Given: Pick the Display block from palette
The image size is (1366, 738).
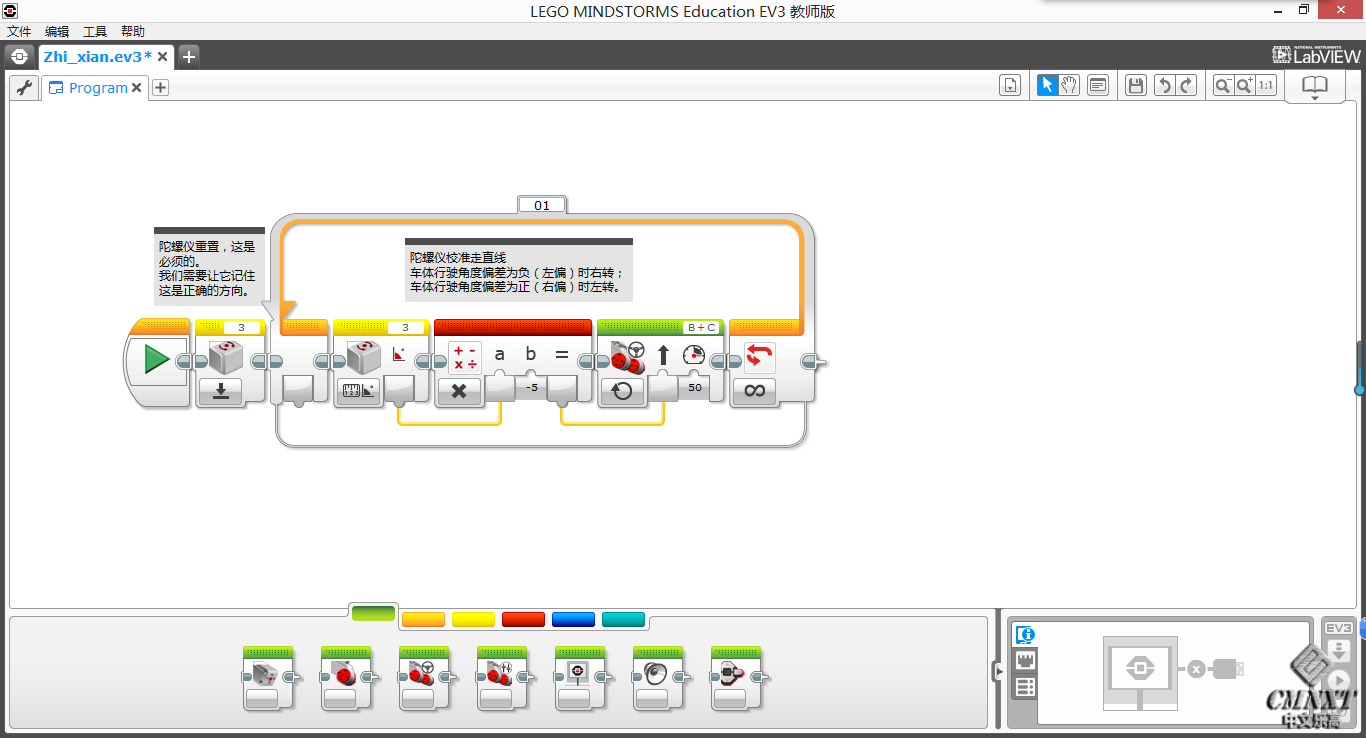Looking at the screenshot, I should tap(580, 678).
